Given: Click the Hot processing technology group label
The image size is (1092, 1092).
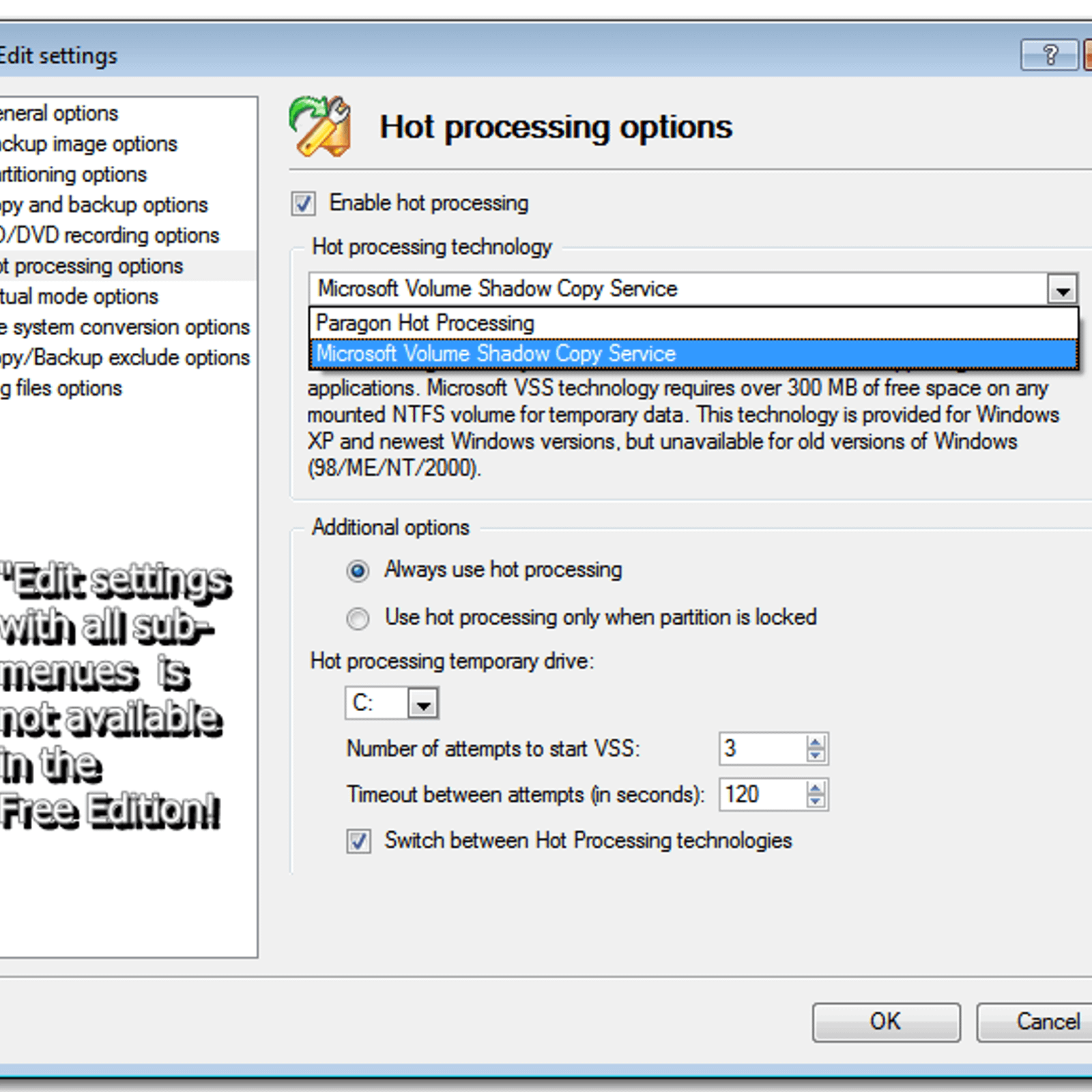Looking at the screenshot, I should (x=432, y=247).
